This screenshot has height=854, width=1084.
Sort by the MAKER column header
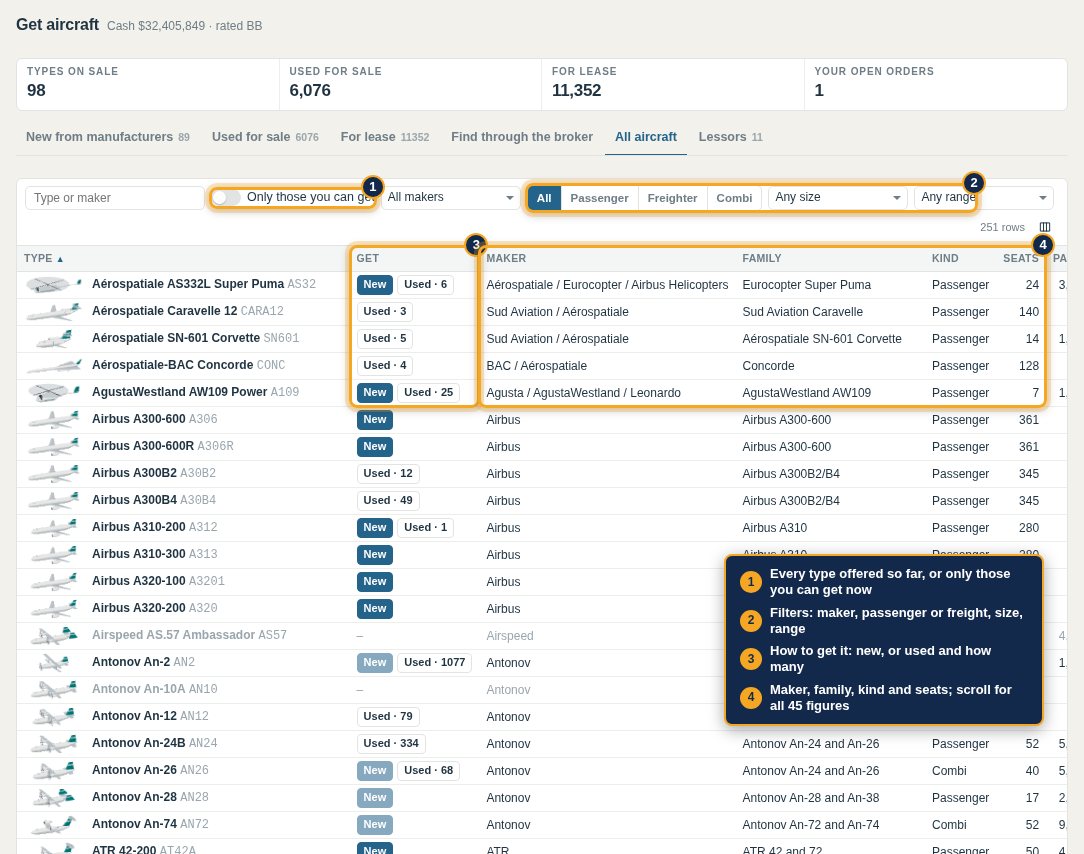[x=506, y=258]
